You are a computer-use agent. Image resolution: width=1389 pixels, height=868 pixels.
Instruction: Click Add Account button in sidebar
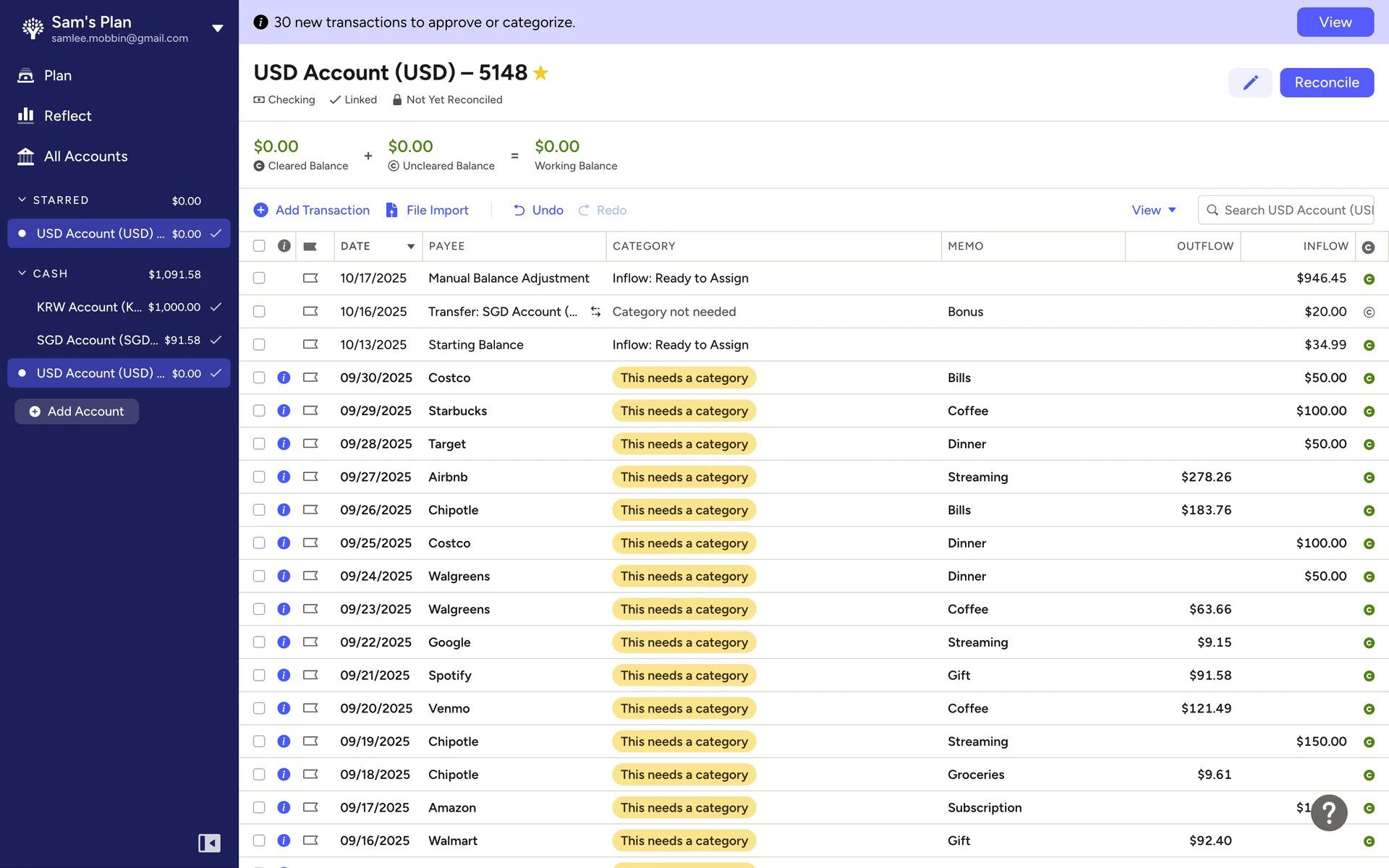[x=77, y=412]
